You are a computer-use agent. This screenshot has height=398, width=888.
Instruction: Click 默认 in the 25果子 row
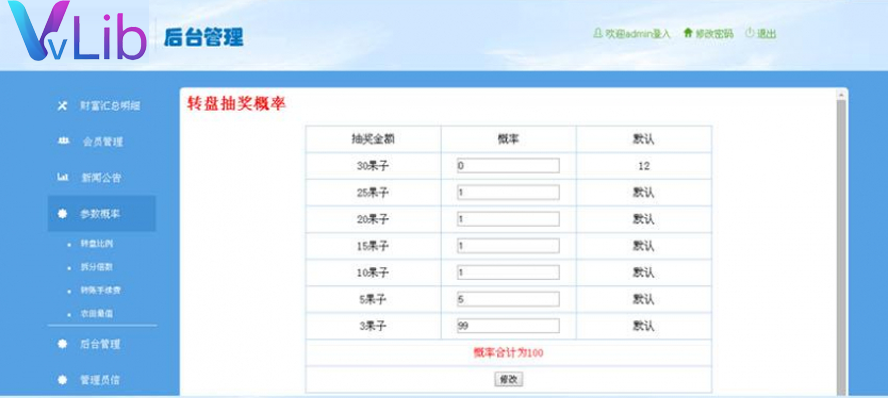point(643,192)
